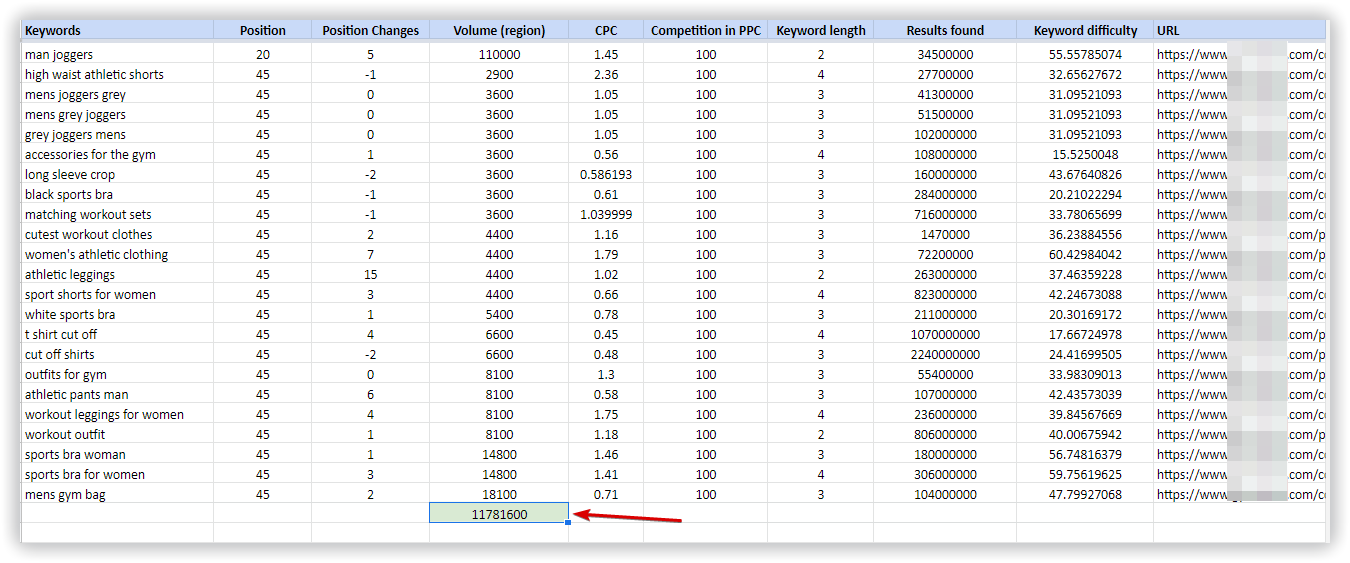1350x563 pixels.
Task: Click position value 20
Action: (262, 54)
